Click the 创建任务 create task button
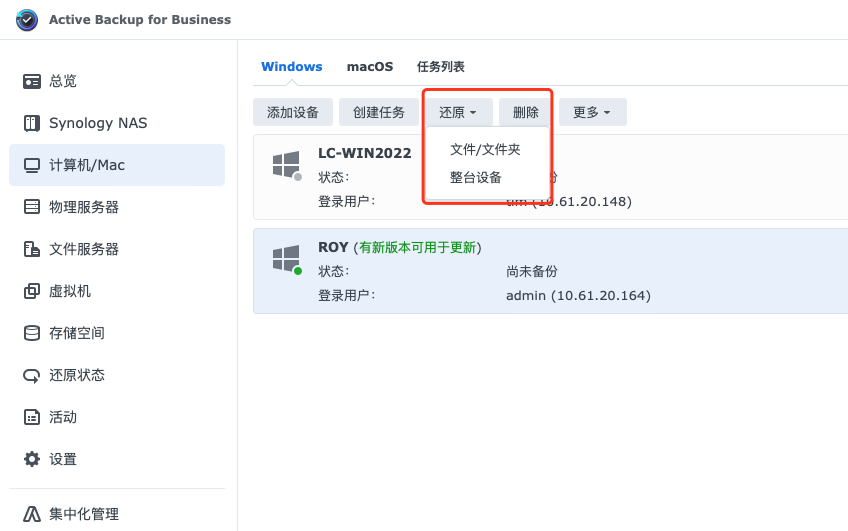The image size is (848, 531). (379, 112)
